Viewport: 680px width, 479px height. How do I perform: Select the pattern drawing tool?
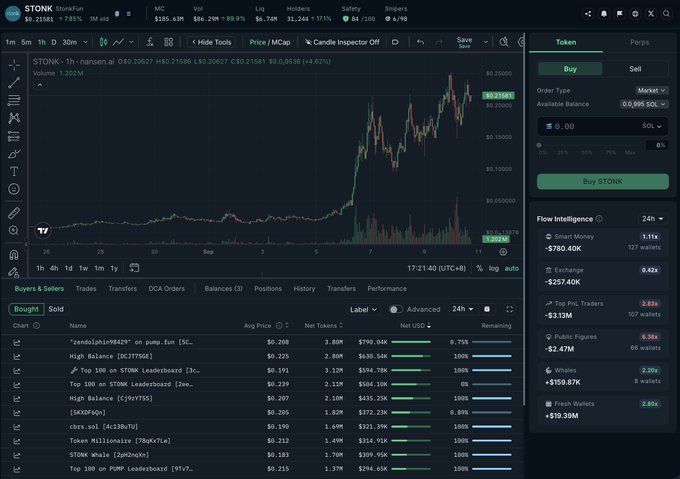14,118
